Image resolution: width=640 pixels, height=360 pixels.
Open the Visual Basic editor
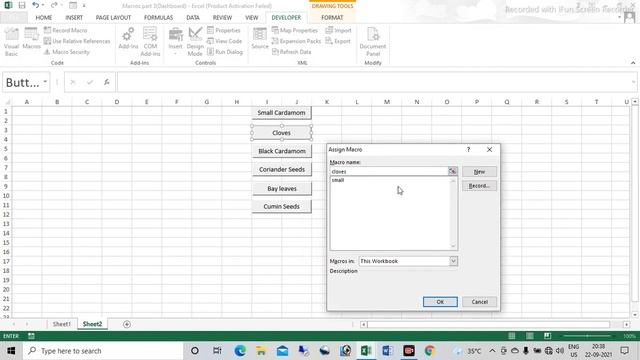(x=11, y=42)
